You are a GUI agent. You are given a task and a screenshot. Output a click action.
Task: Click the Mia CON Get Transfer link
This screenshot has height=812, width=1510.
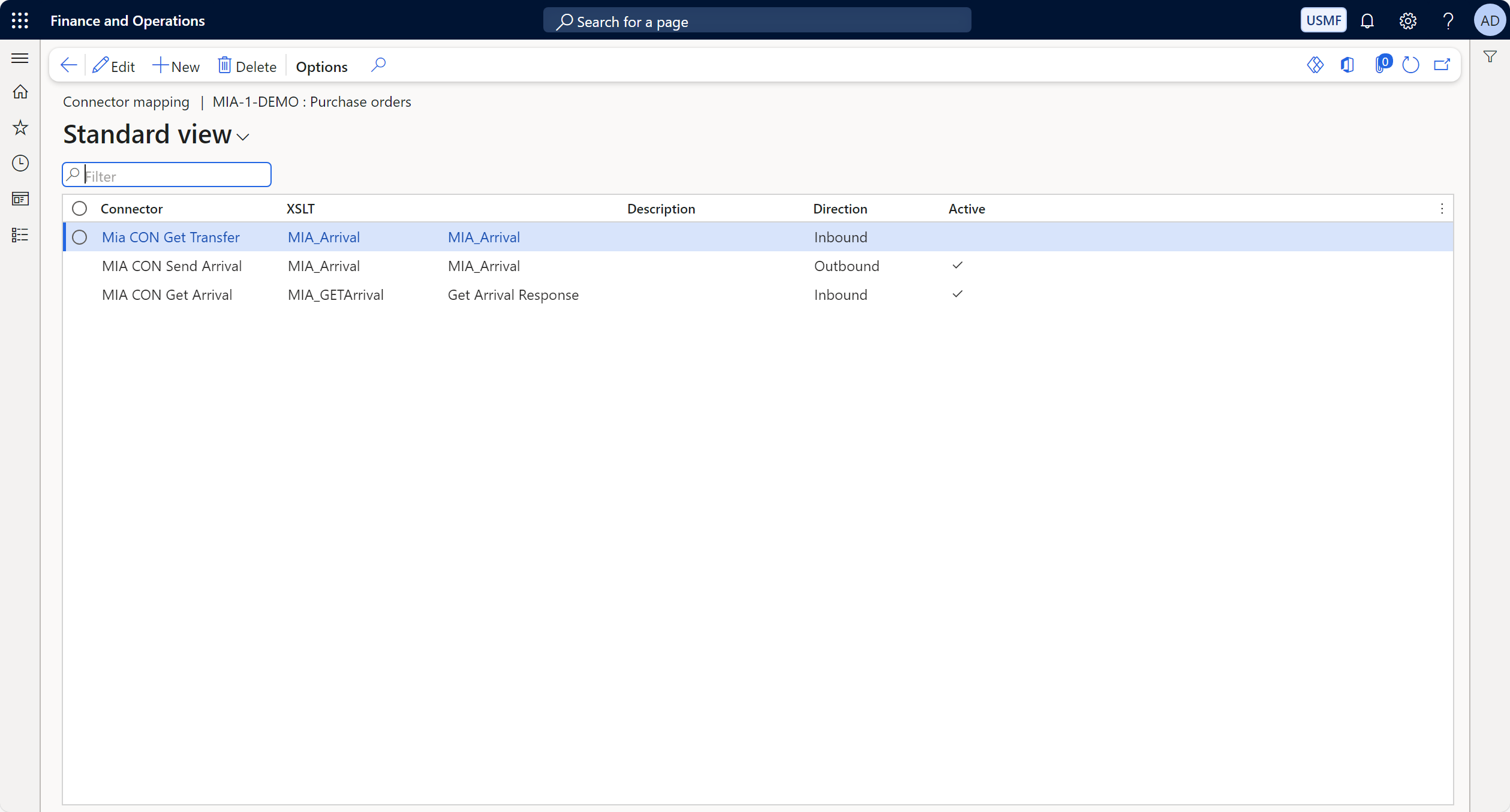pos(171,237)
